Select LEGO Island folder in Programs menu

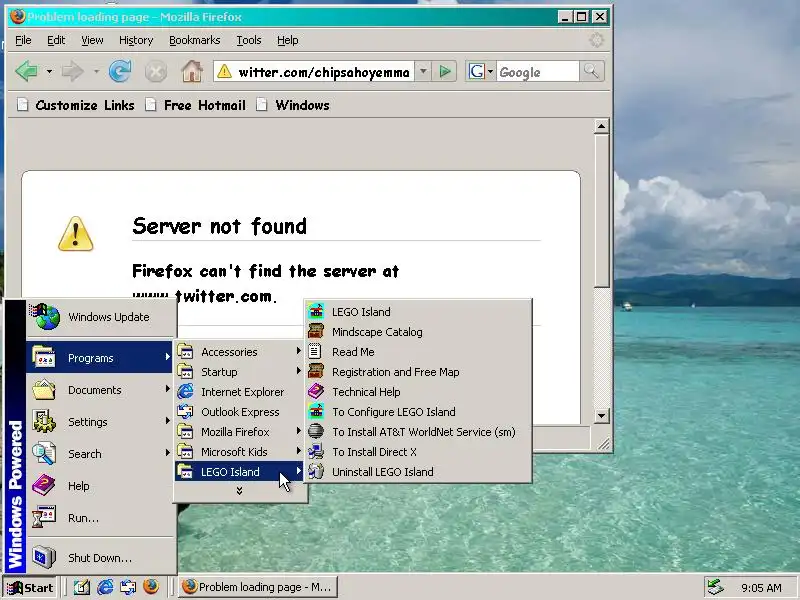(x=239, y=471)
